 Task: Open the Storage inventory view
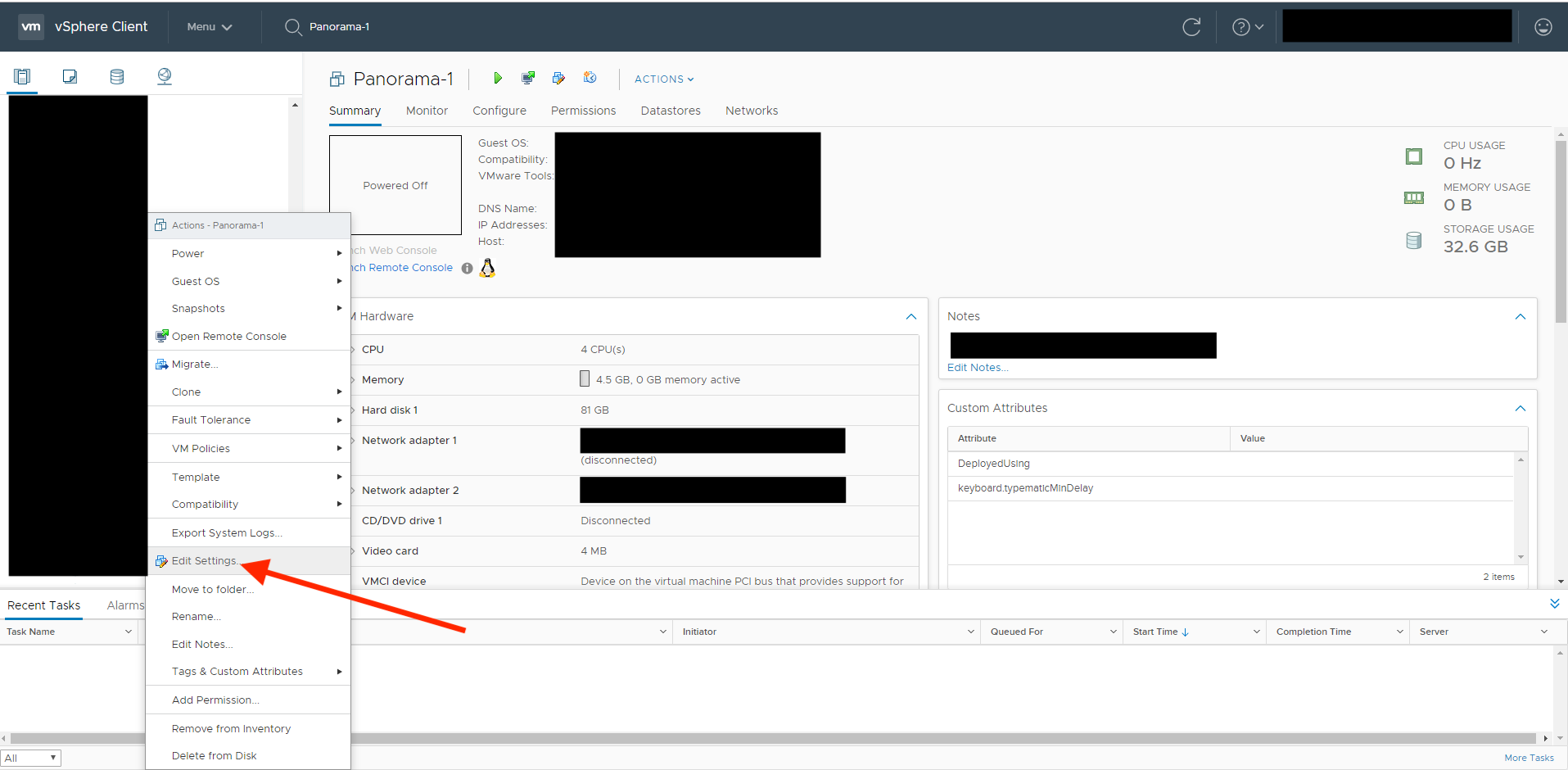click(117, 75)
